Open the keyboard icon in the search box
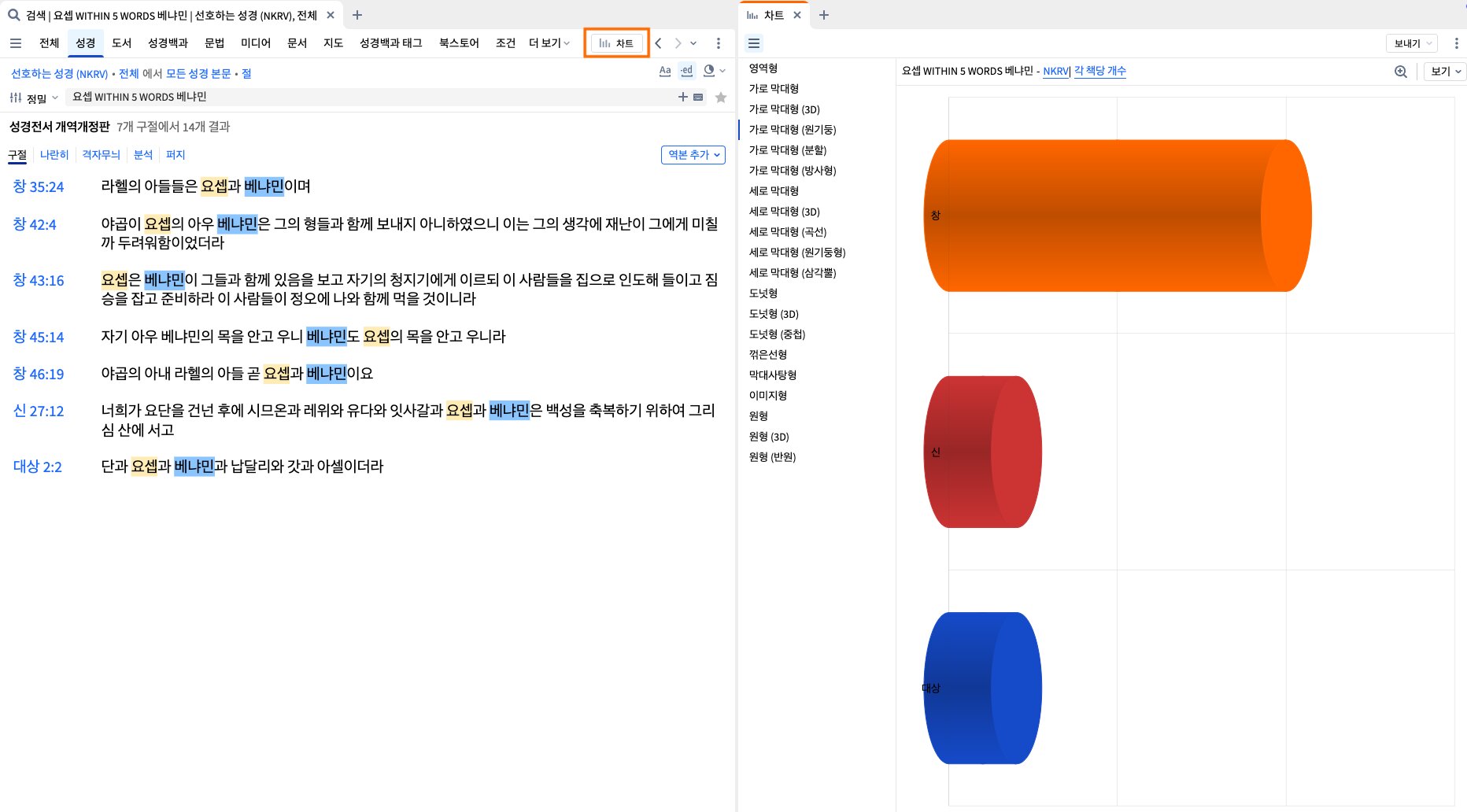The image size is (1467, 812). point(698,97)
